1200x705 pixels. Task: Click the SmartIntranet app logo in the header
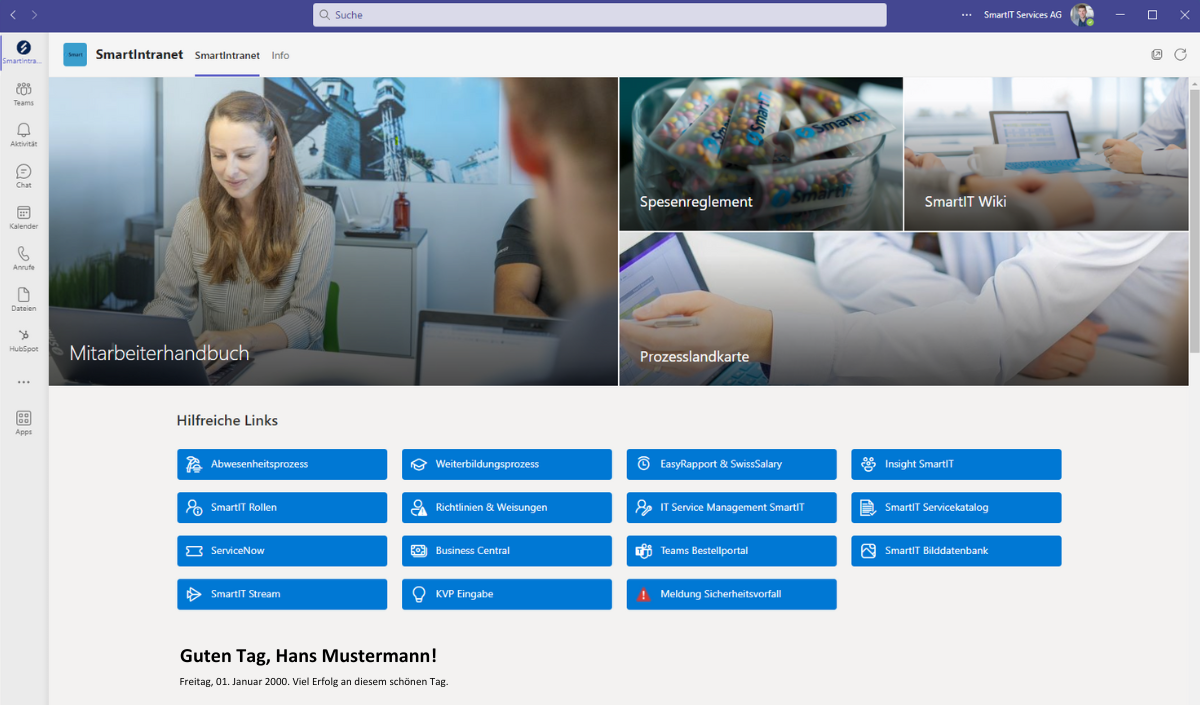tap(75, 55)
